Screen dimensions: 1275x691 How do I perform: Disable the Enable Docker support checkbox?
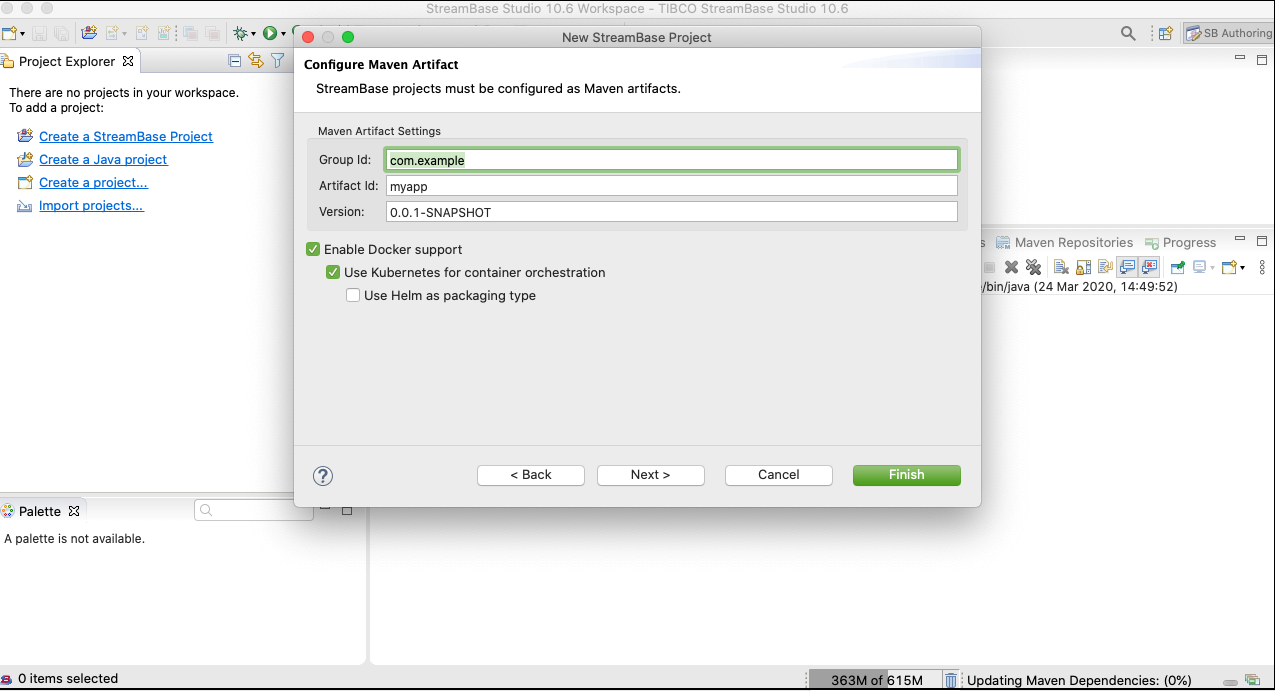[314, 249]
